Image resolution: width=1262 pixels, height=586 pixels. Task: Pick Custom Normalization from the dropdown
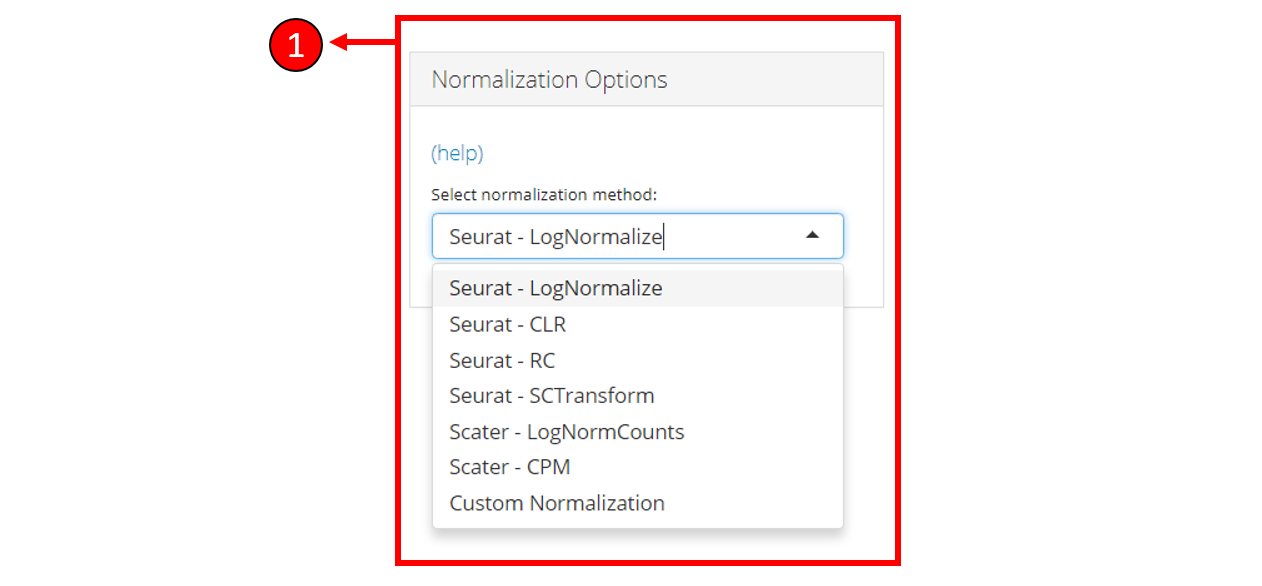557,503
